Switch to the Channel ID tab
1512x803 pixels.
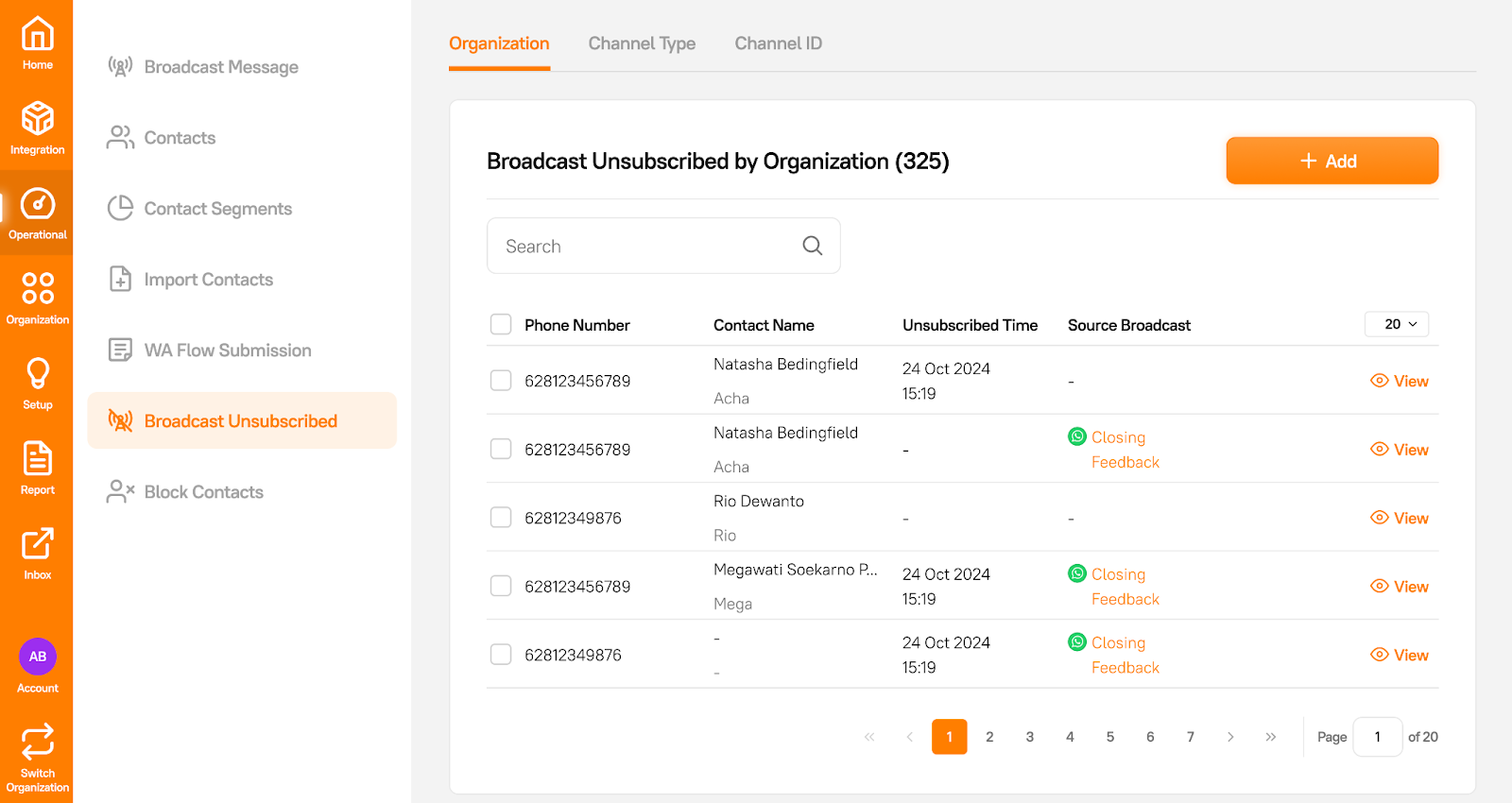coord(779,43)
